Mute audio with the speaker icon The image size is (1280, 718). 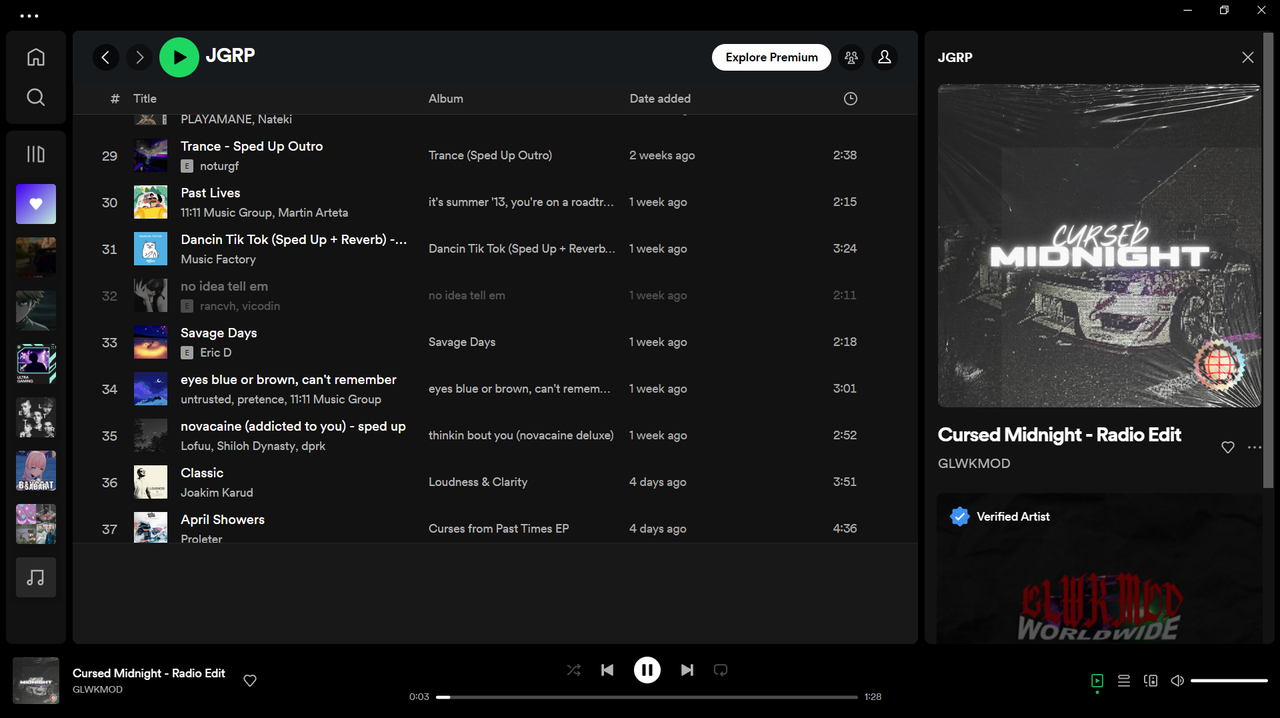tap(1177, 681)
